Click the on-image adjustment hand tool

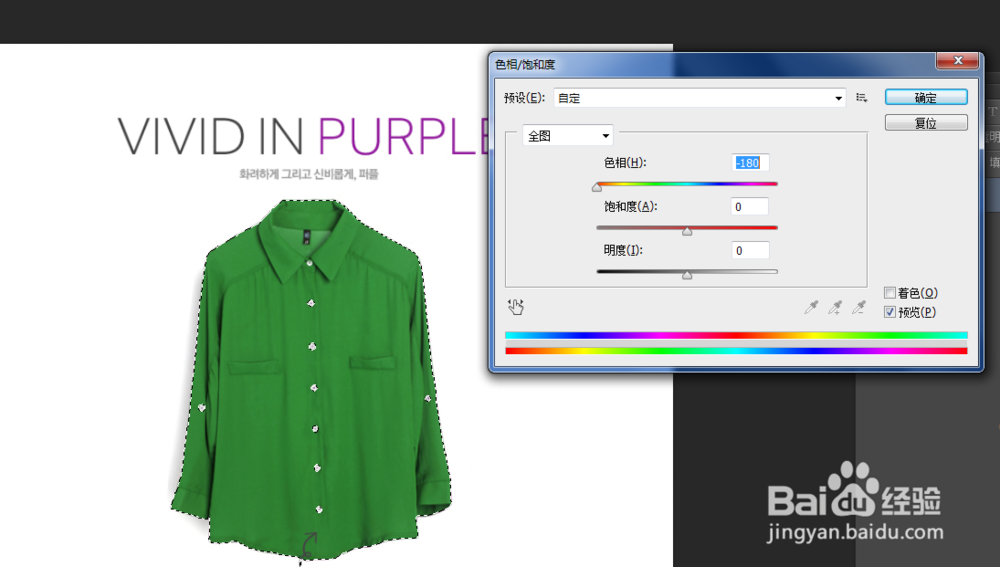pos(515,307)
